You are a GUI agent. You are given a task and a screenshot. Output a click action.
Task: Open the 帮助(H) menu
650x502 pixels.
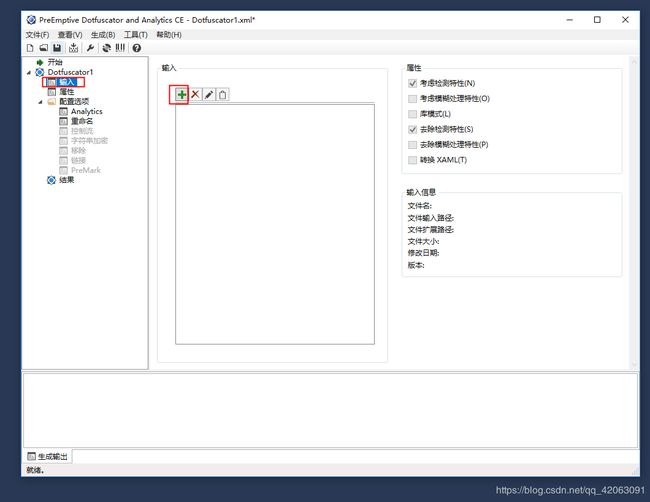(x=169, y=35)
